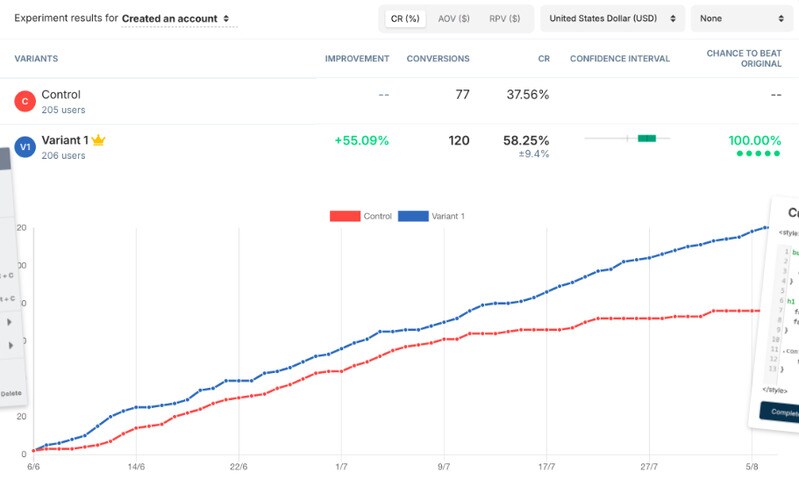Select the CR (%) metric toggle
This screenshot has width=799, height=480.
coord(406,18)
